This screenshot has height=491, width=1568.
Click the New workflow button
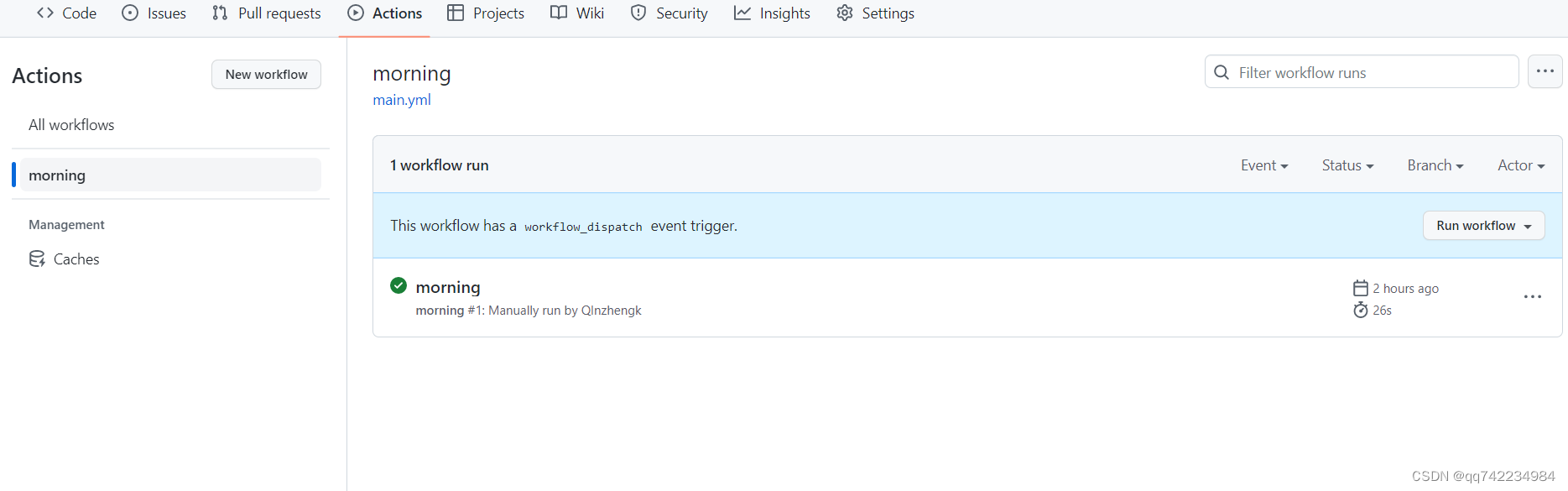[x=266, y=75]
